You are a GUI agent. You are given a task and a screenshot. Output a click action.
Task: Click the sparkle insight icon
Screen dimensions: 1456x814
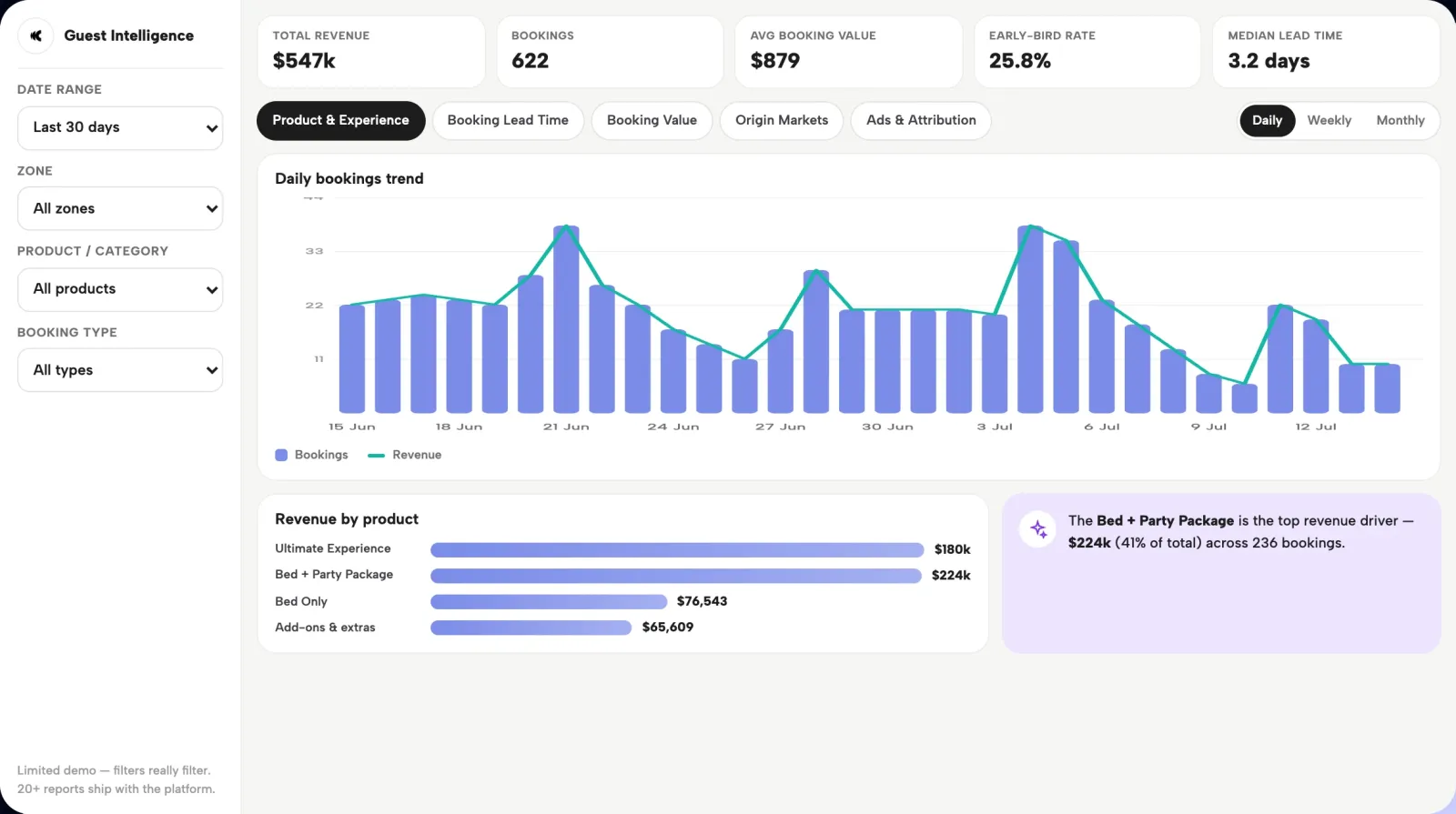click(1038, 528)
